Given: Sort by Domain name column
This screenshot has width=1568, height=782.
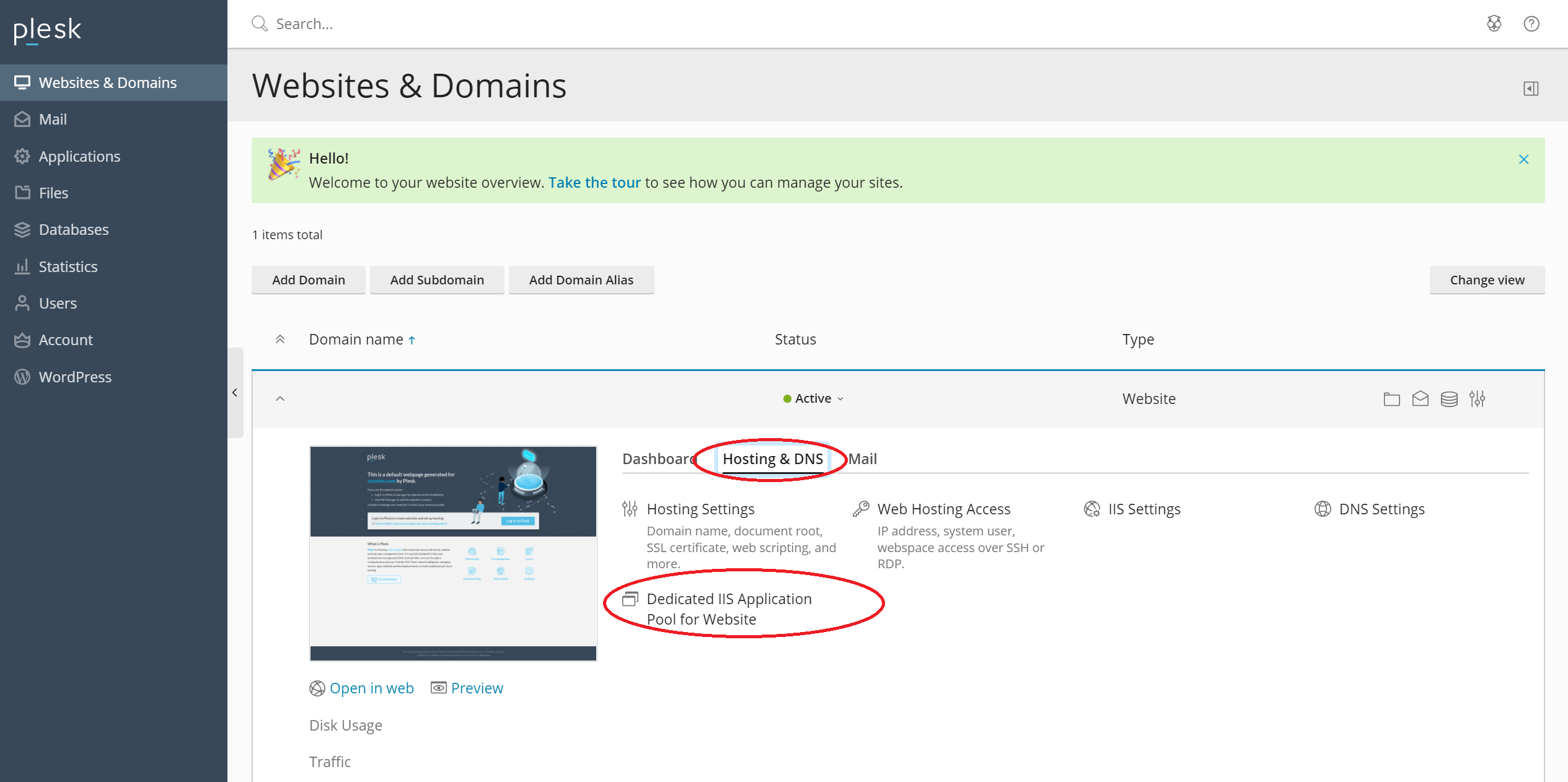Looking at the screenshot, I should tap(362, 339).
